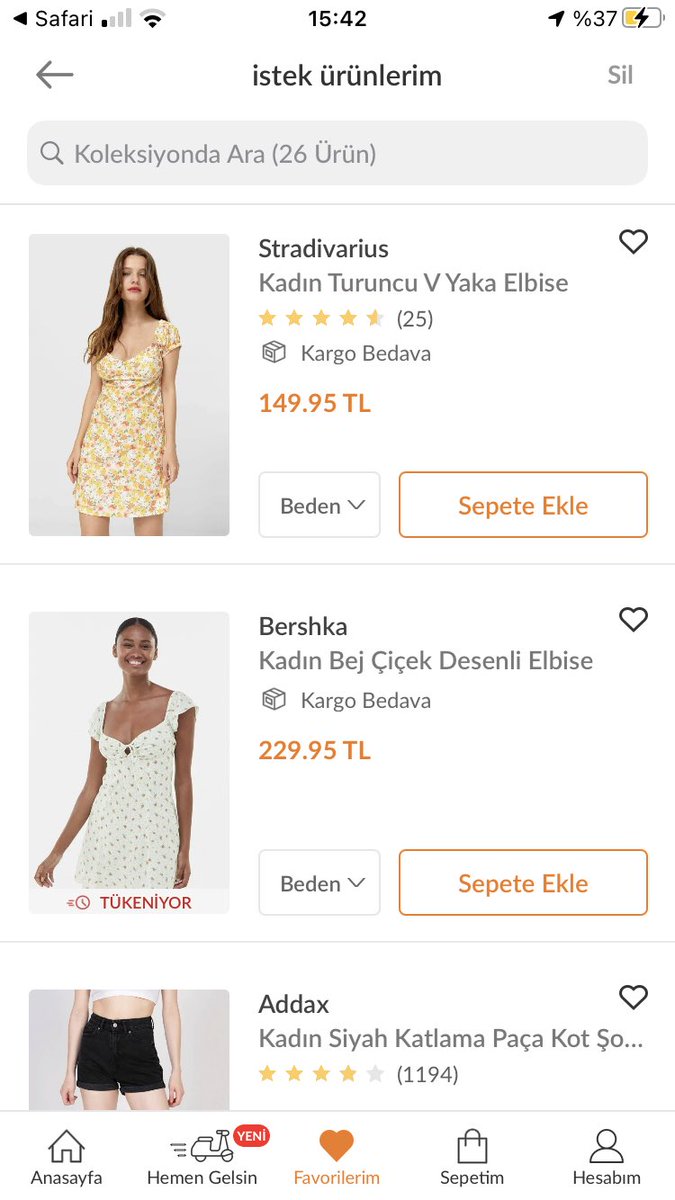Tap Kargo Bedava box icon for Bershka
The height and width of the screenshot is (1200, 675).
coord(274,700)
